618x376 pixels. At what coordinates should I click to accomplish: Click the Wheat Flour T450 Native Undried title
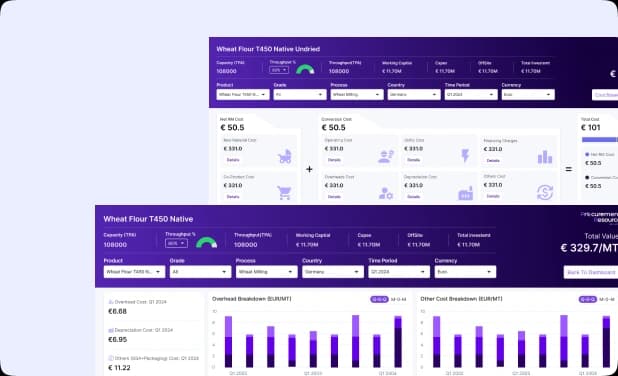point(268,49)
